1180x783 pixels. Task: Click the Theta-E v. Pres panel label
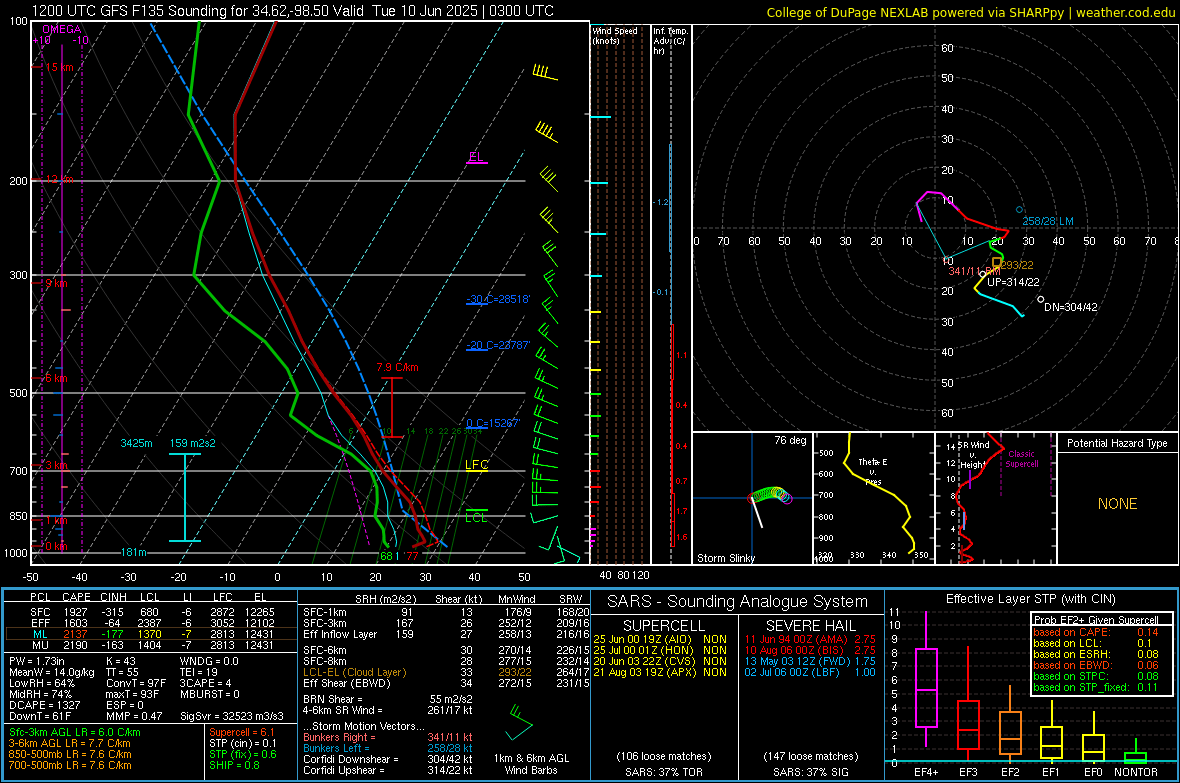tap(873, 472)
